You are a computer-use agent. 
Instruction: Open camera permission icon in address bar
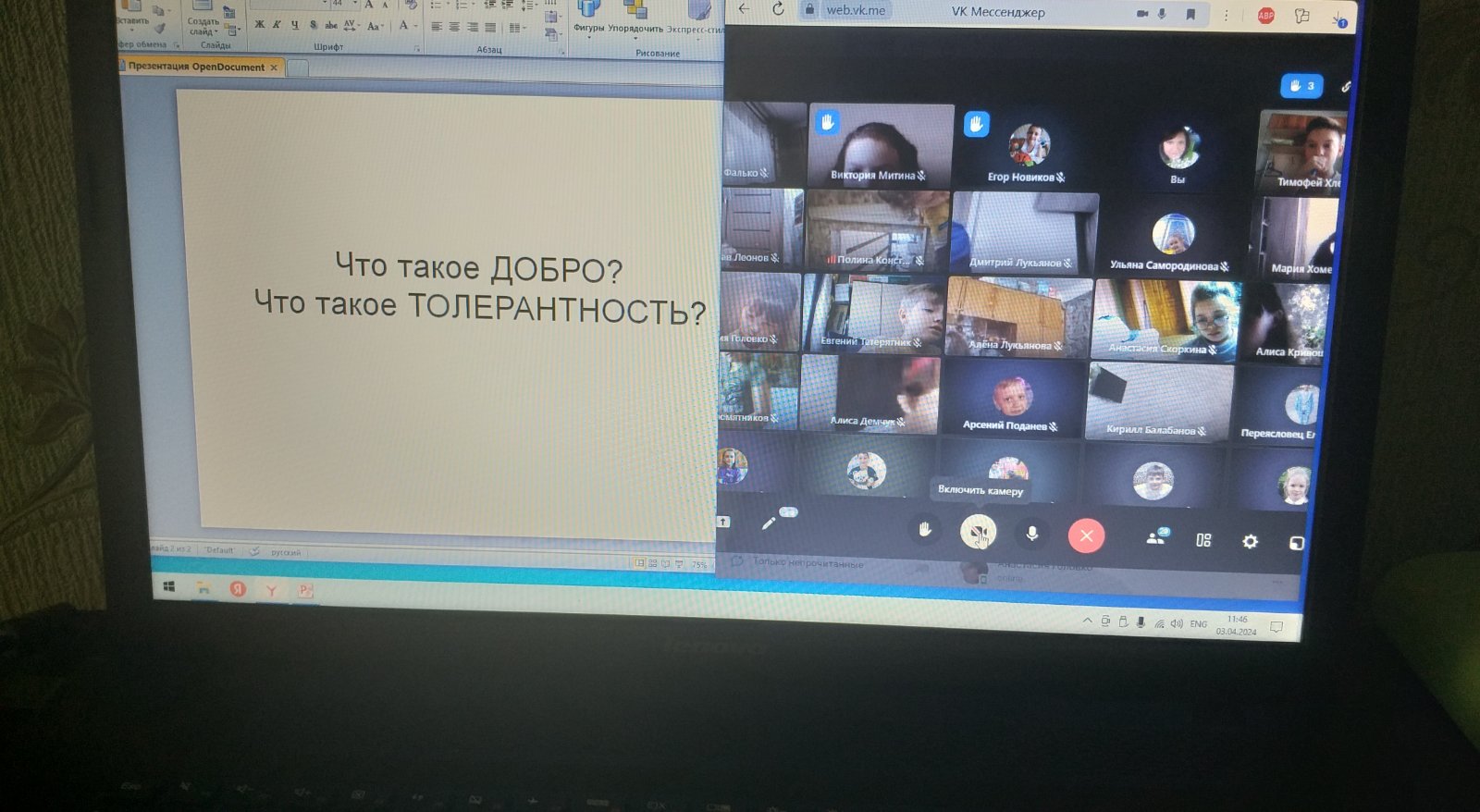pos(1142,13)
